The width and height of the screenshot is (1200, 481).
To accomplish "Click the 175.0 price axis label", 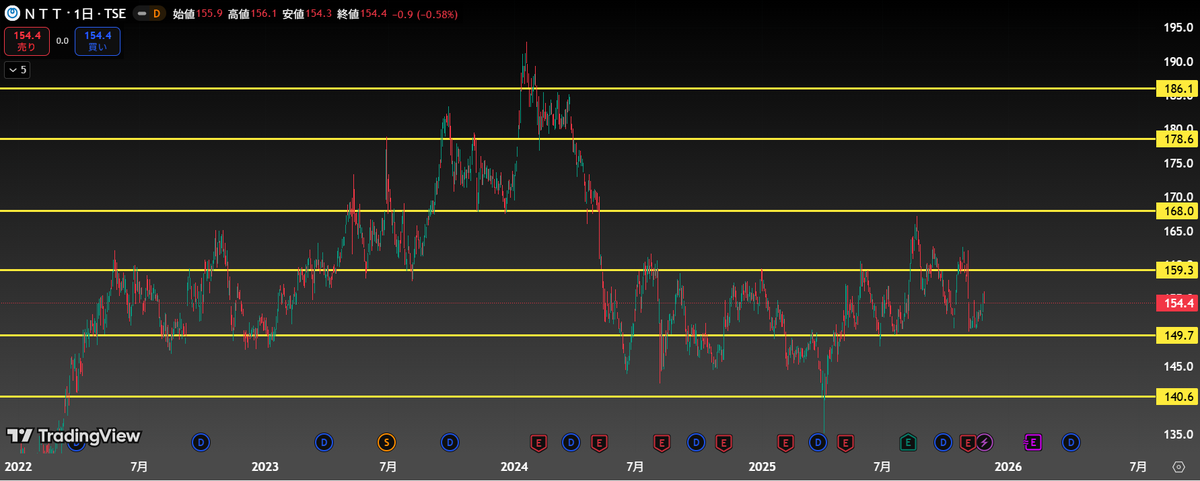I will 1178,164.
